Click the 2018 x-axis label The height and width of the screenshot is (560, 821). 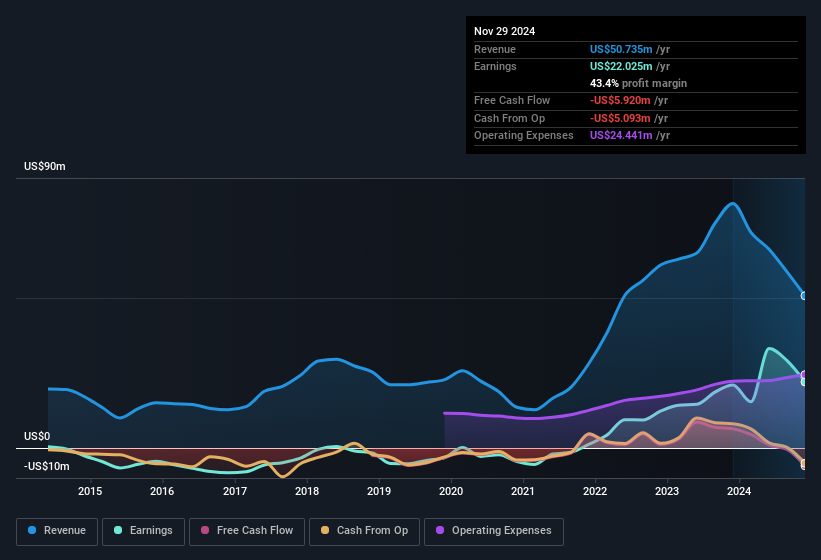307,491
